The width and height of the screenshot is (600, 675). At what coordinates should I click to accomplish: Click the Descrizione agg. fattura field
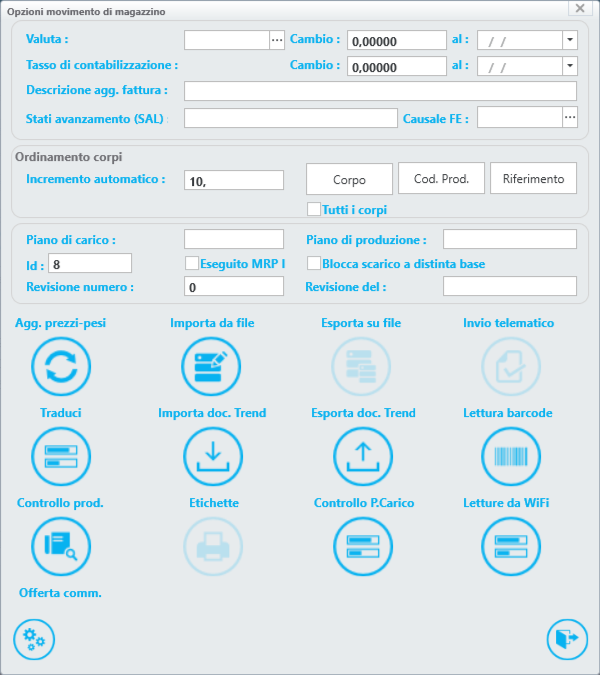(380, 92)
